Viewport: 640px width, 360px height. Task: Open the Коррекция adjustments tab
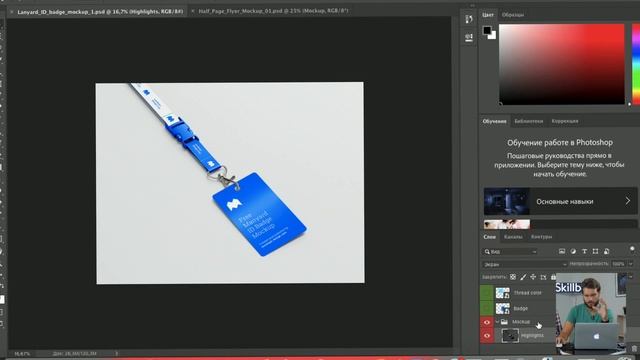point(565,121)
